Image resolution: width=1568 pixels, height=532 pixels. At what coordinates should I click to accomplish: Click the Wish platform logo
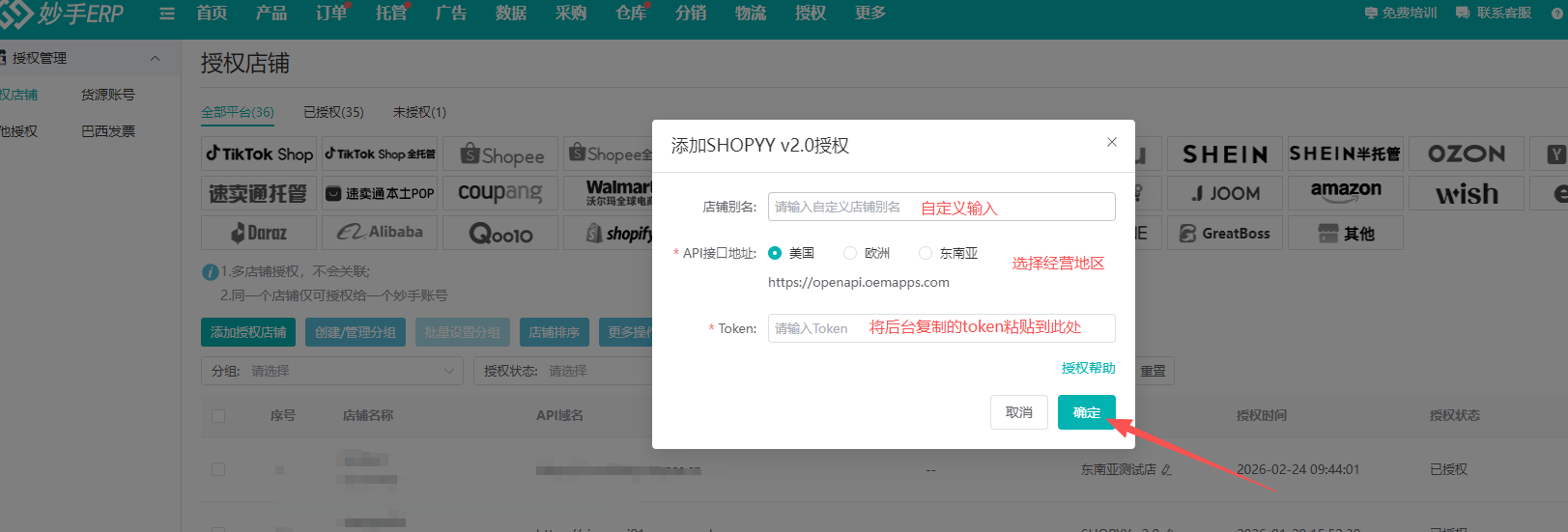(1466, 194)
